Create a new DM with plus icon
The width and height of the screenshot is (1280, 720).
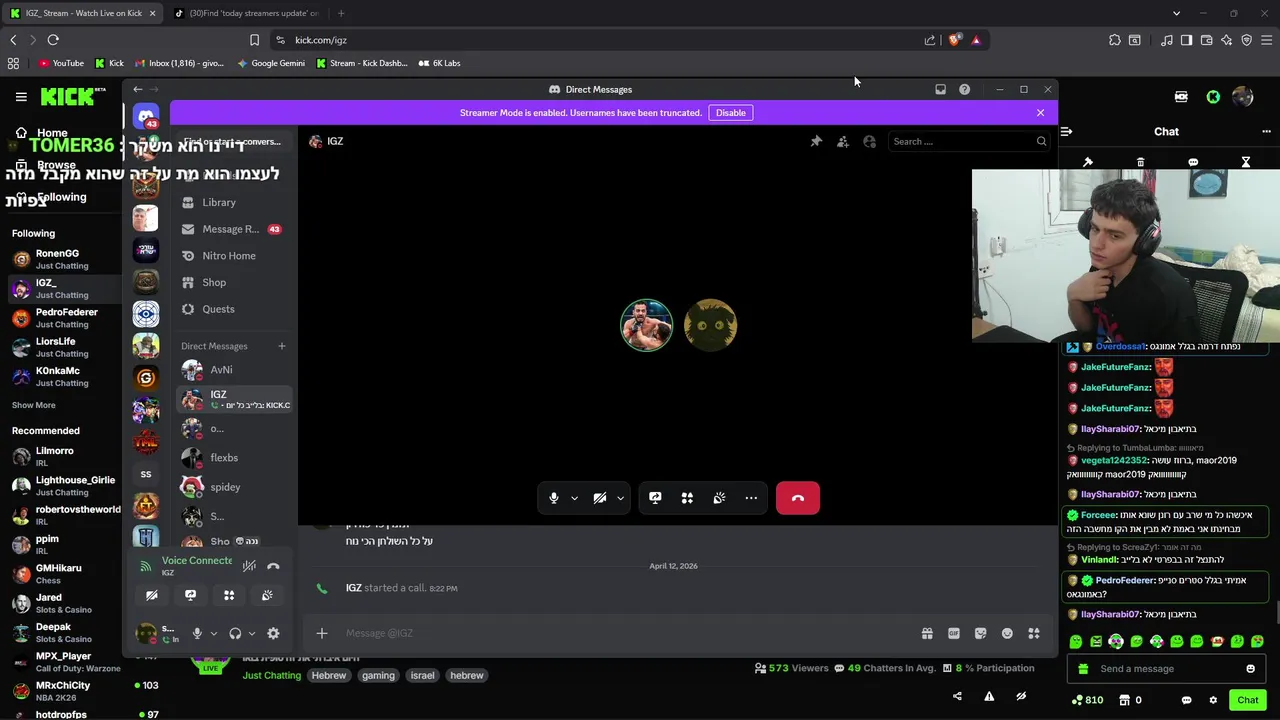[282, 346]
